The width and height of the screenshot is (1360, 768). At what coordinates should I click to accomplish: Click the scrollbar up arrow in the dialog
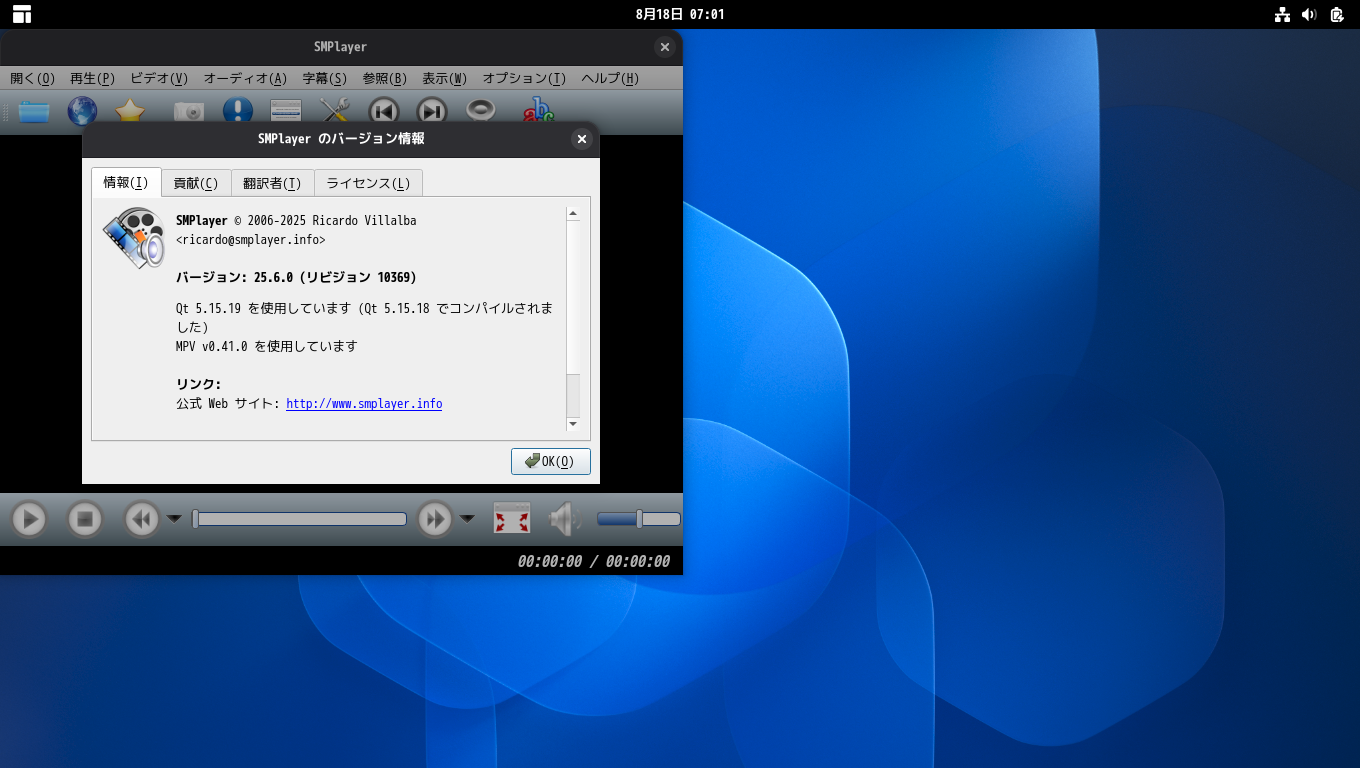(x=573, y=213)
